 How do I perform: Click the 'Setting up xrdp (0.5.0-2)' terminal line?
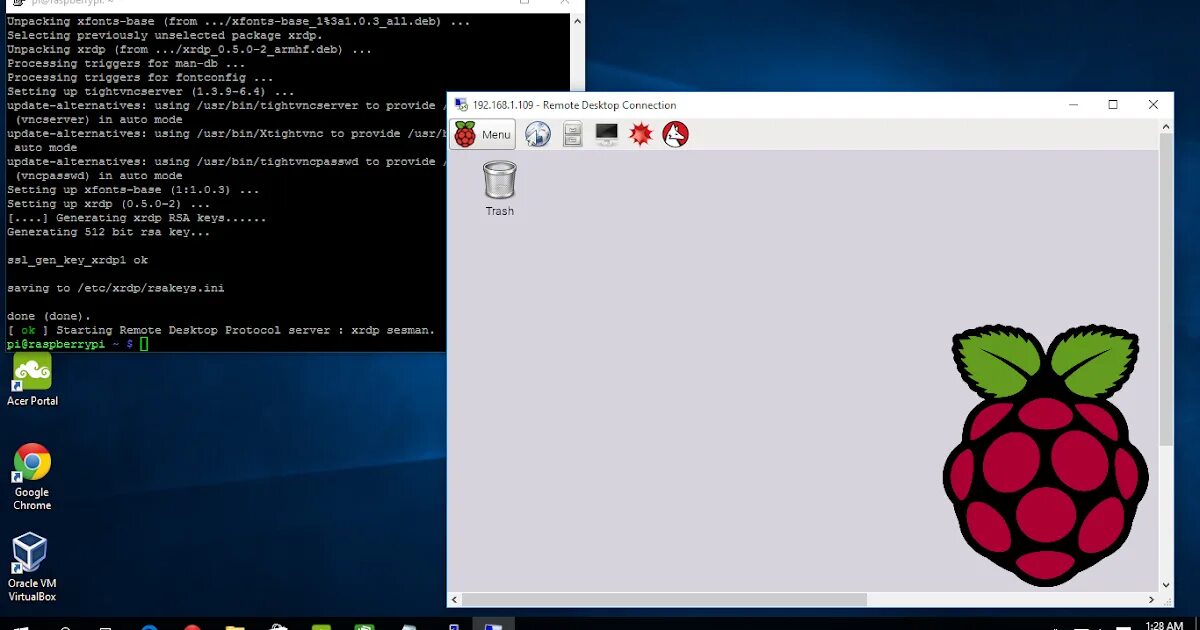(x=109, y=204)
